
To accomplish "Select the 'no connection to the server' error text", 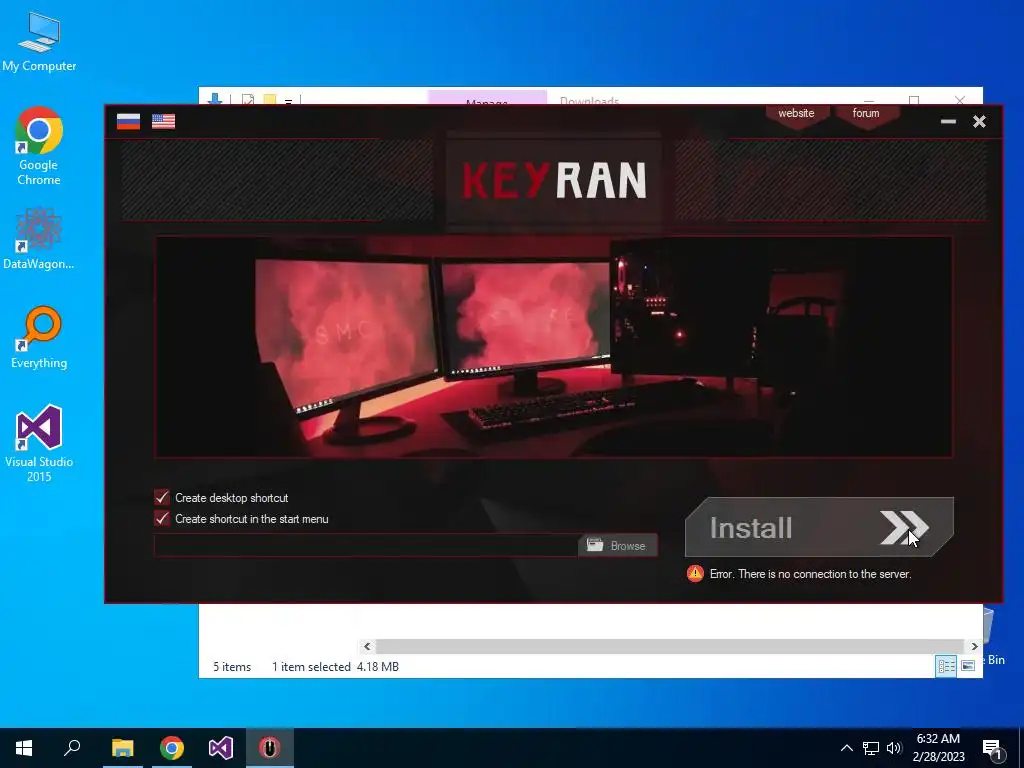I will click(x=810, y=574).
